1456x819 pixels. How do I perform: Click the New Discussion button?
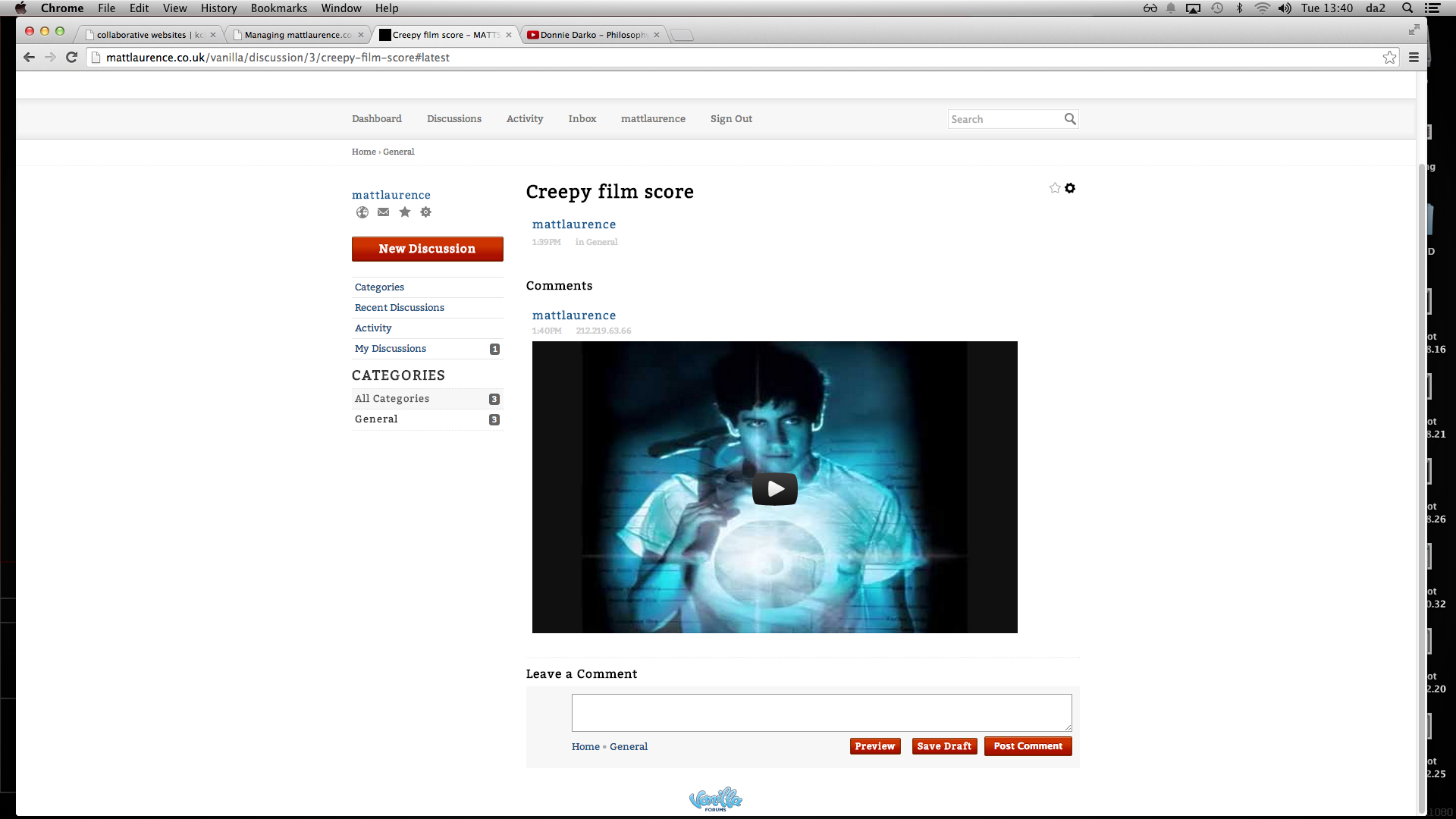tap(427, 249)
